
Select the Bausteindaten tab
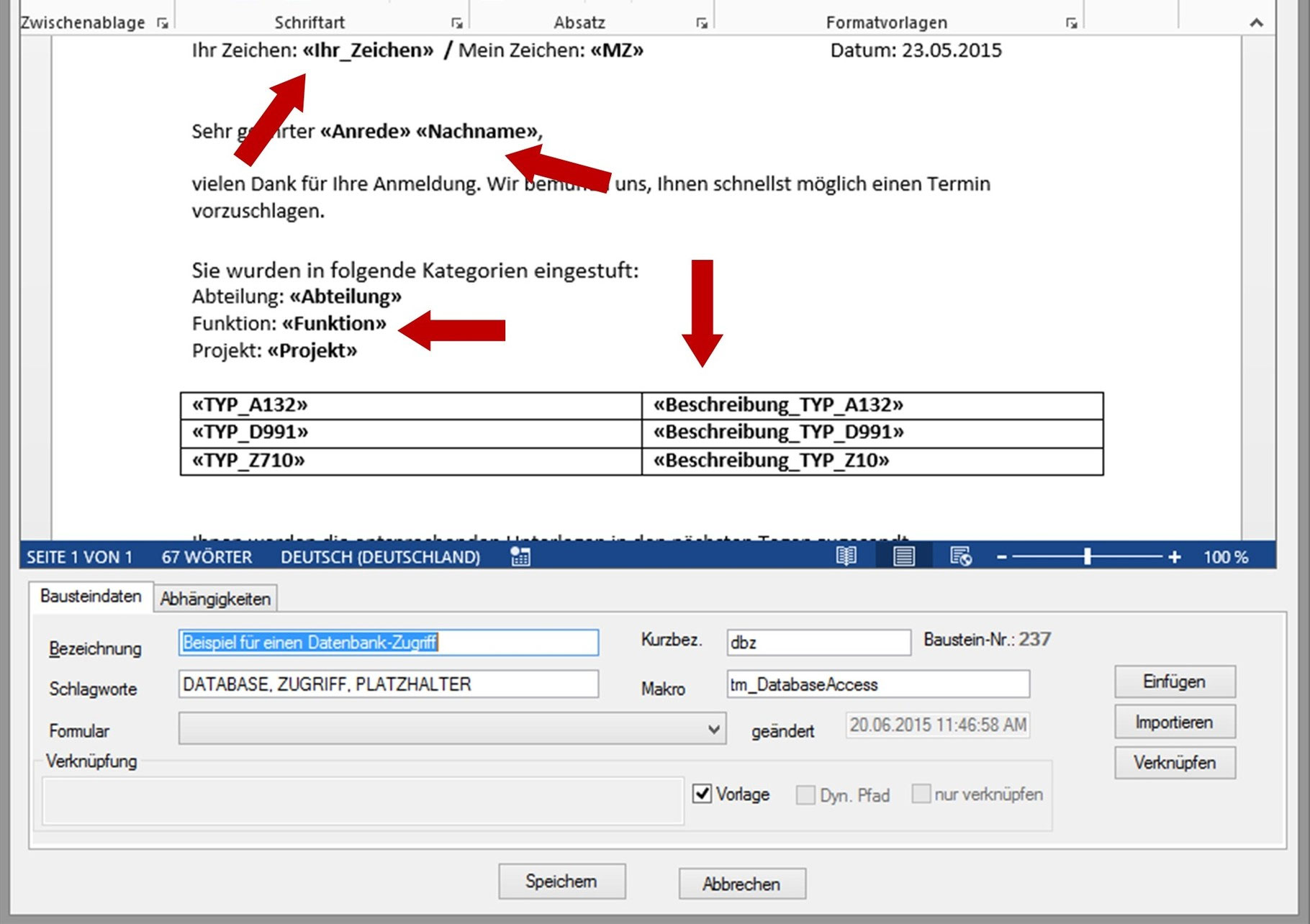click(x=91, y=597)
